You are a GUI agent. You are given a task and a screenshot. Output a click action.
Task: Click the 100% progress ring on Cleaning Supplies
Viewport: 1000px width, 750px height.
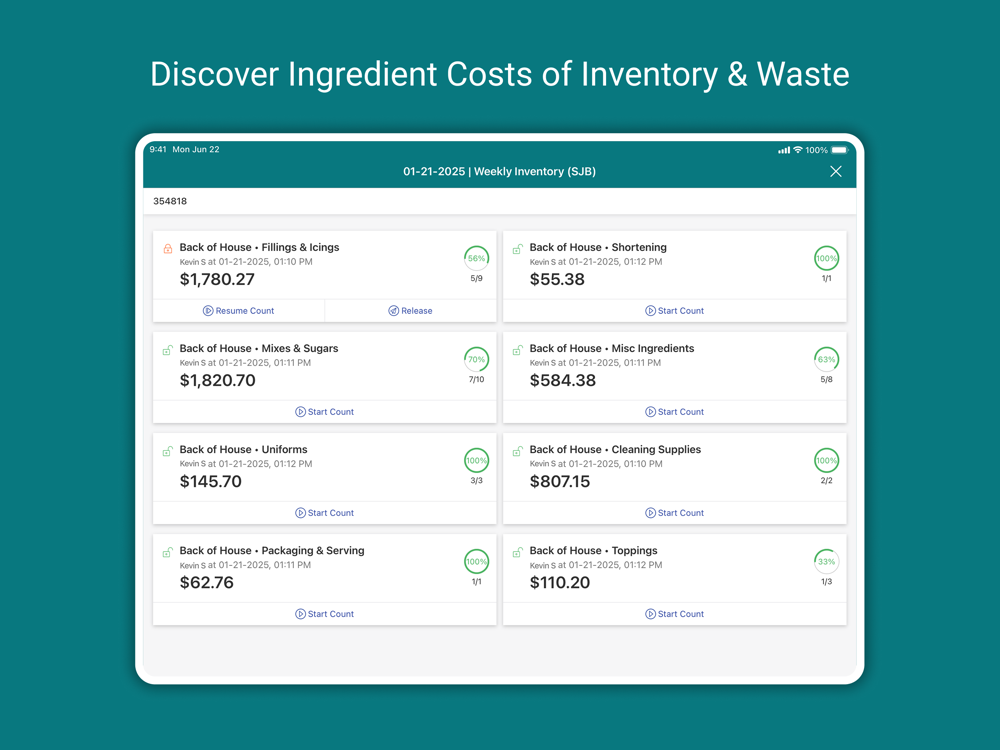(x=827, y=460)
